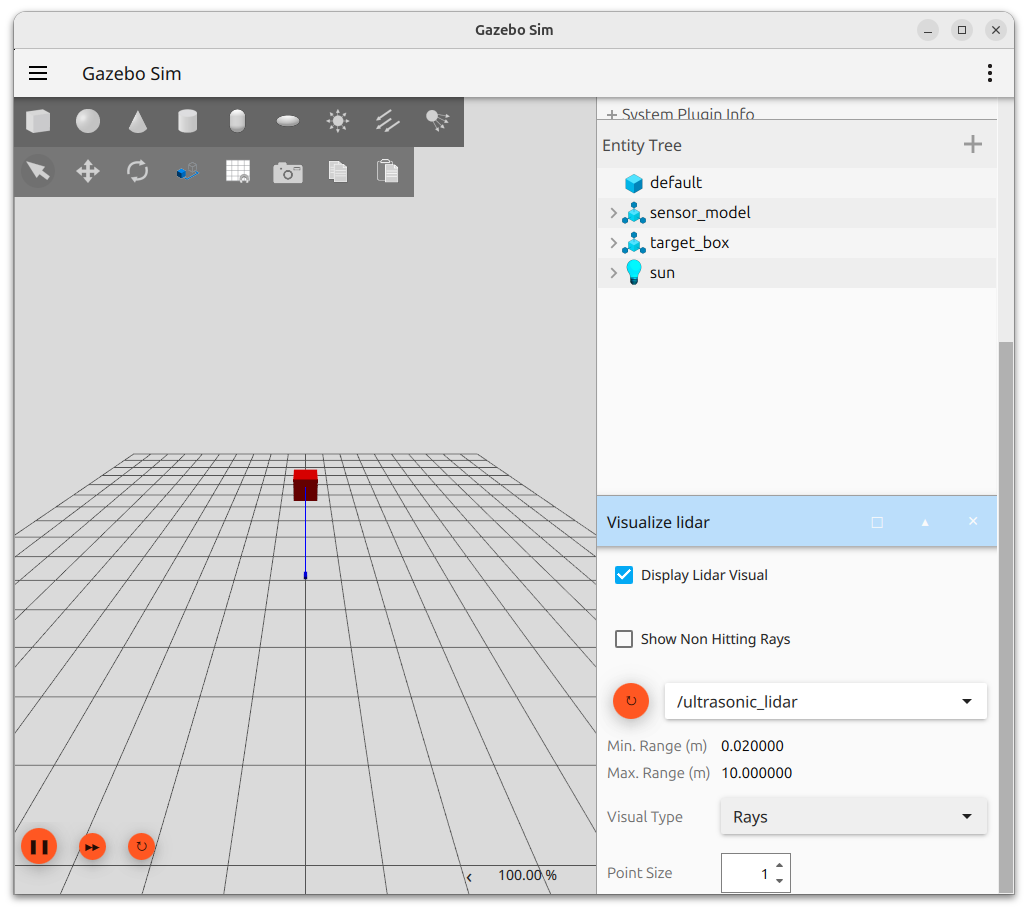Insert a capsule shape

point(237,121)
